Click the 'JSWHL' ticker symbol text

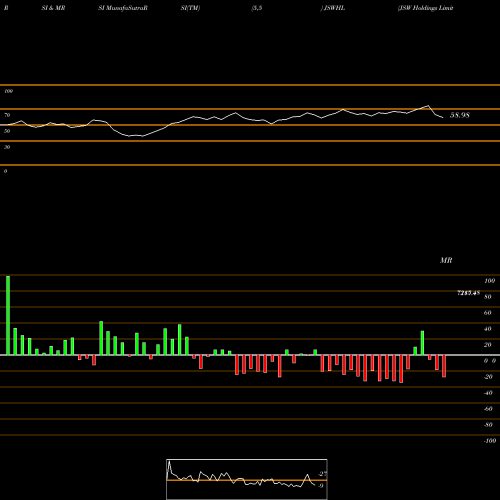coord(334,8)
